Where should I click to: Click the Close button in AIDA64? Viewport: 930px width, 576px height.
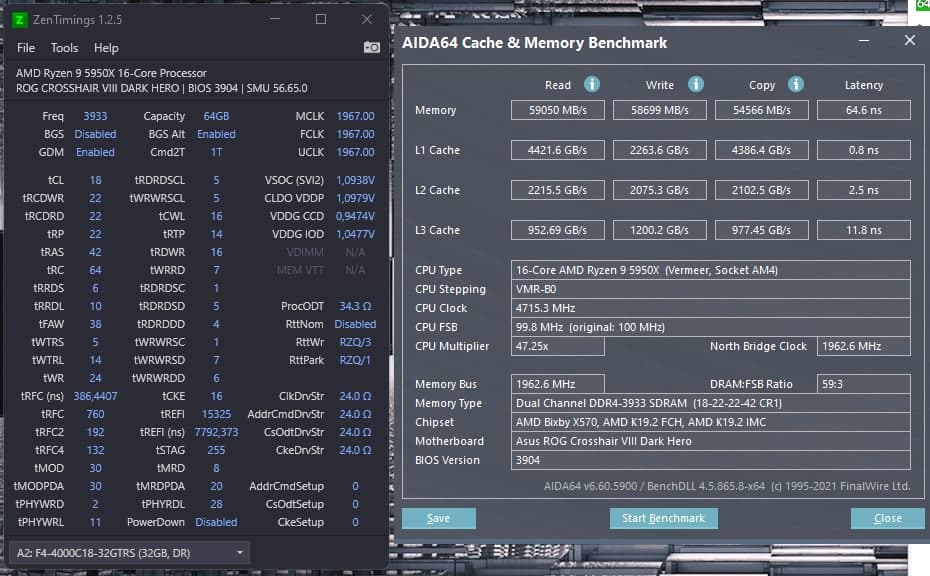pos(887,518)
